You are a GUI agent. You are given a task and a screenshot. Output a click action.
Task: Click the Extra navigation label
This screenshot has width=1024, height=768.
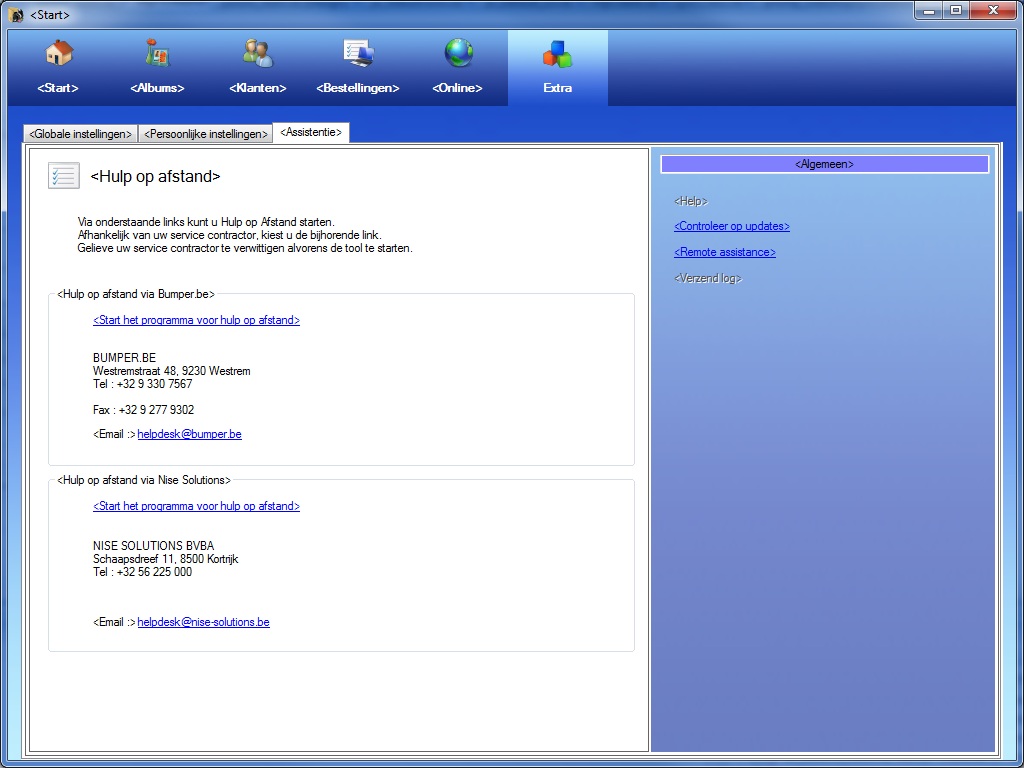[557, 88]
